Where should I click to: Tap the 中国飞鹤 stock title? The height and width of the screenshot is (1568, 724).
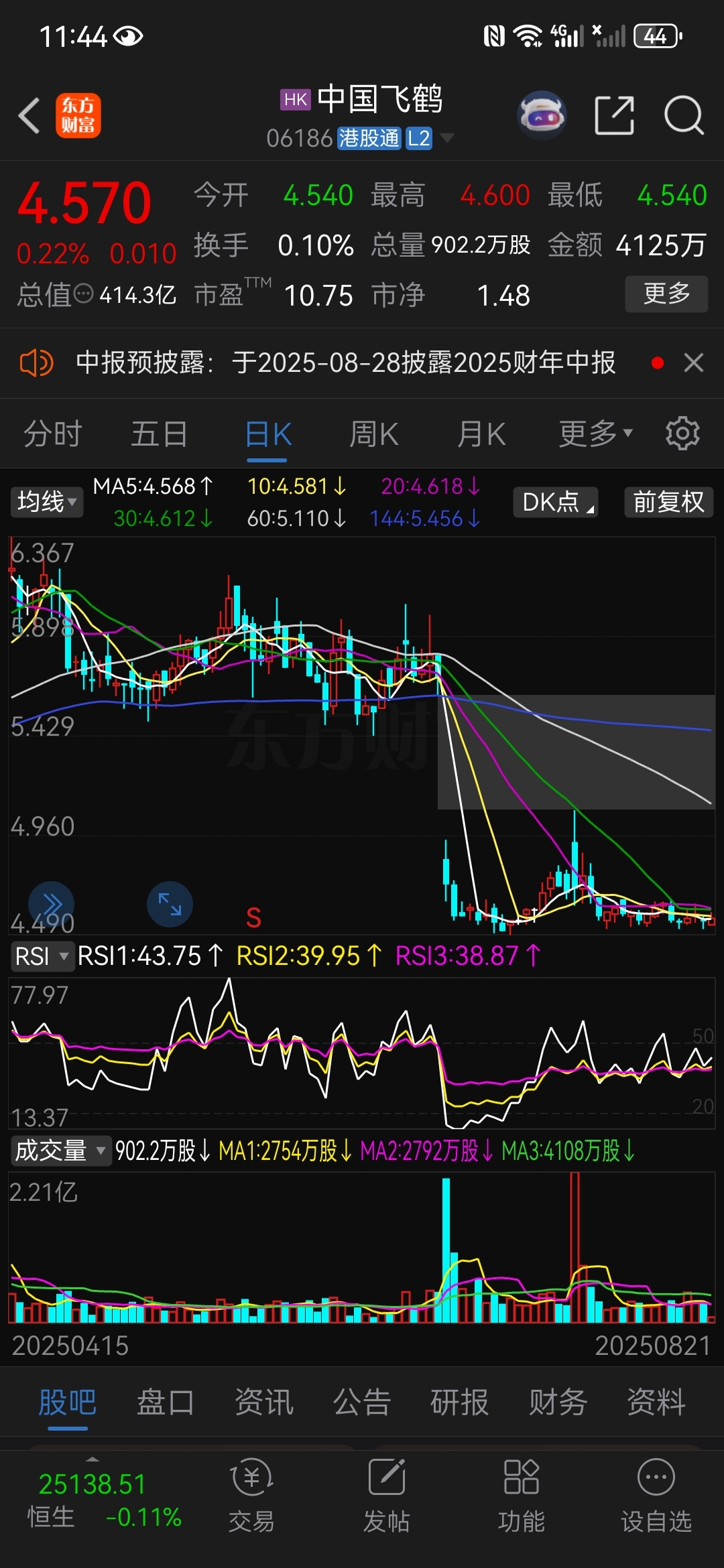click(380, 99)
